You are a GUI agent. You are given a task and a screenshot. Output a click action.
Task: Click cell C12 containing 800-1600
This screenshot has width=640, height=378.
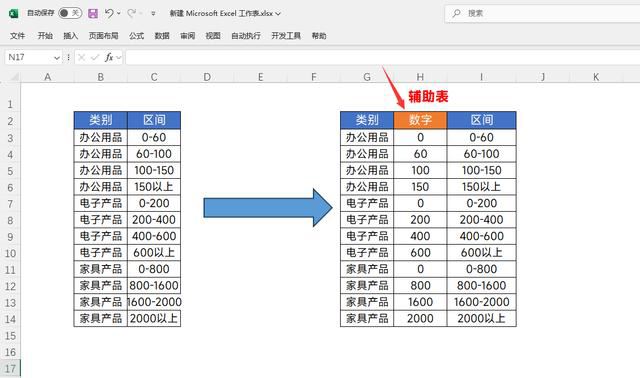tap(154, 285)
